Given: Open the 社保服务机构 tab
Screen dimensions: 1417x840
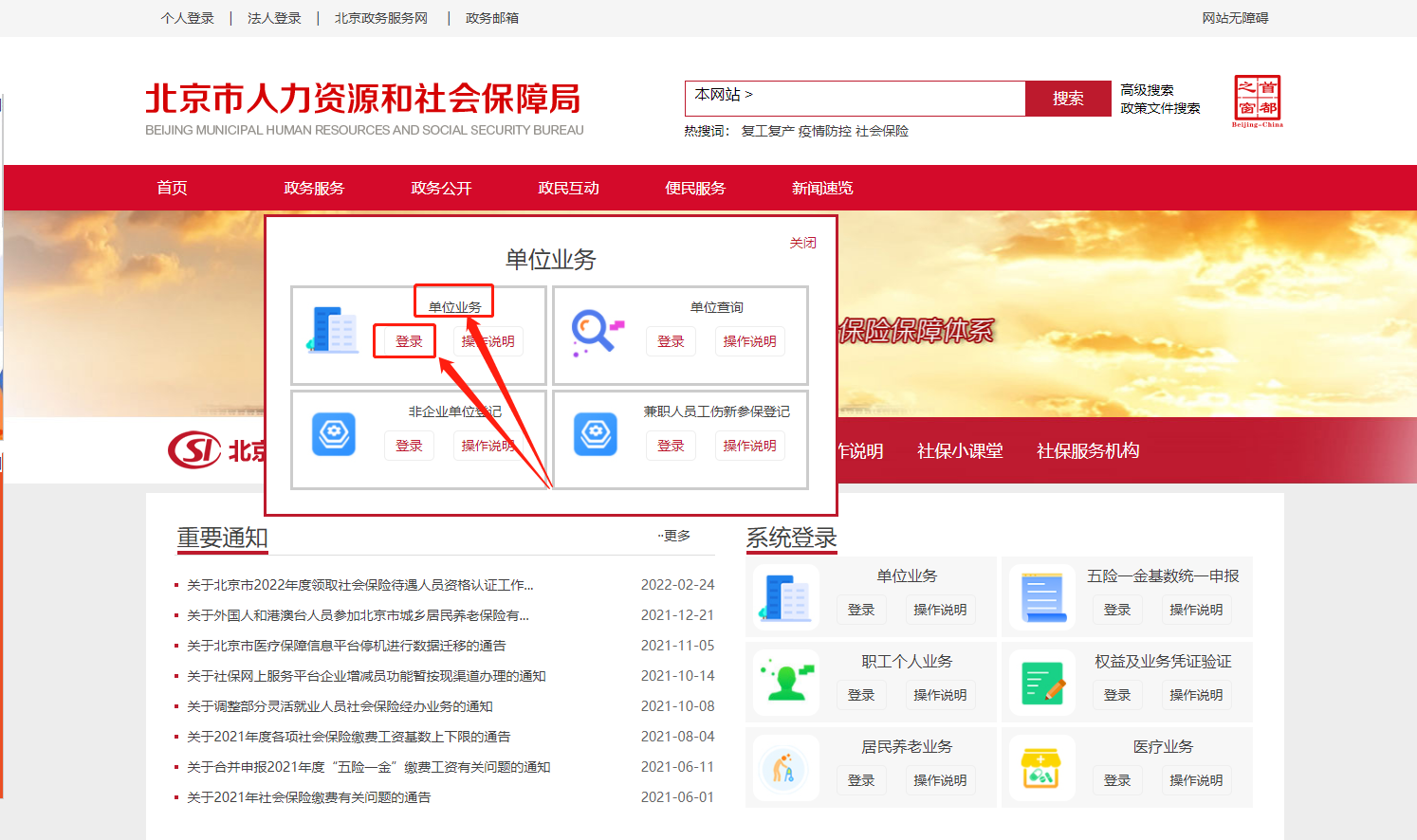Looking at the screenshot, I should coord(1088,451).
